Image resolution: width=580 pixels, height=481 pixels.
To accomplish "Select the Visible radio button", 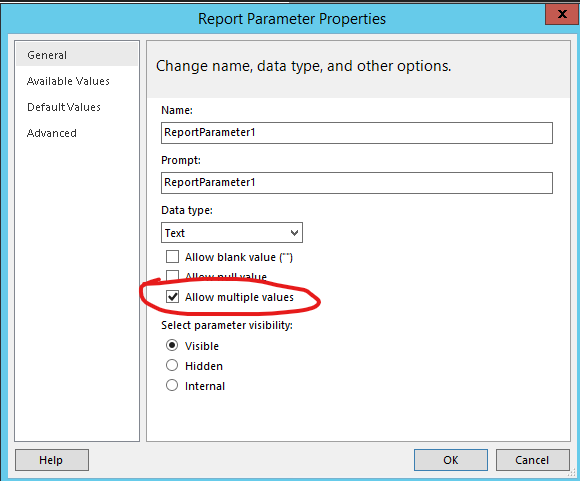I will tap(172, 346).
